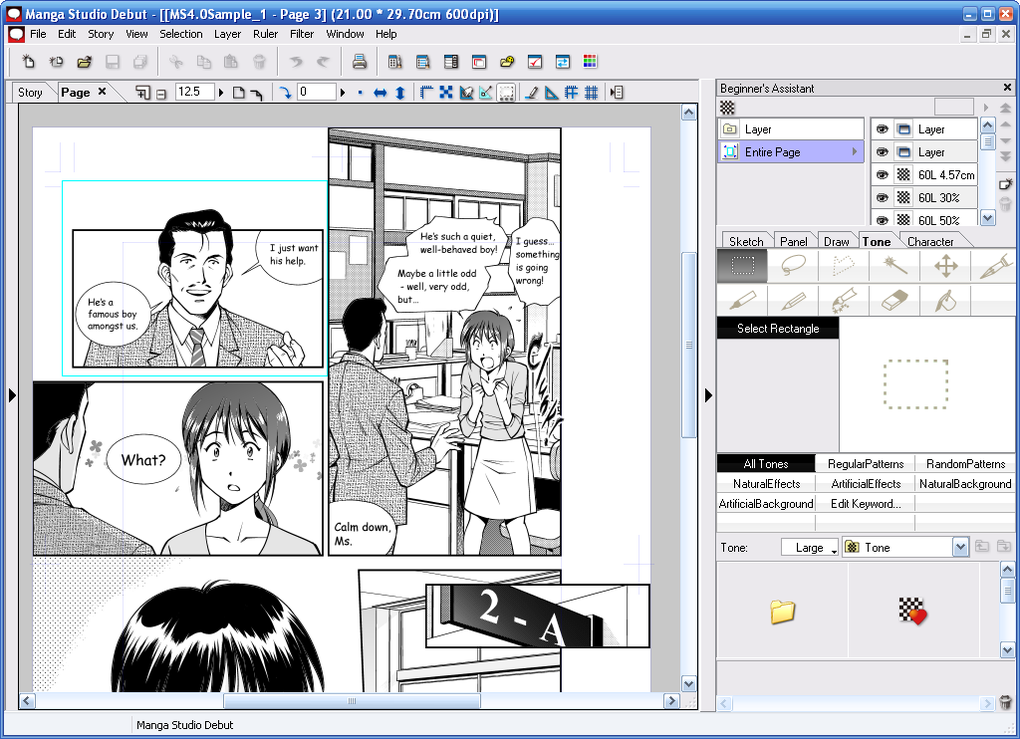Toggle visibility of 60L 4.57cm layer
The height and width of the screenshot is (739, 1020).
[x=882, y=175]
